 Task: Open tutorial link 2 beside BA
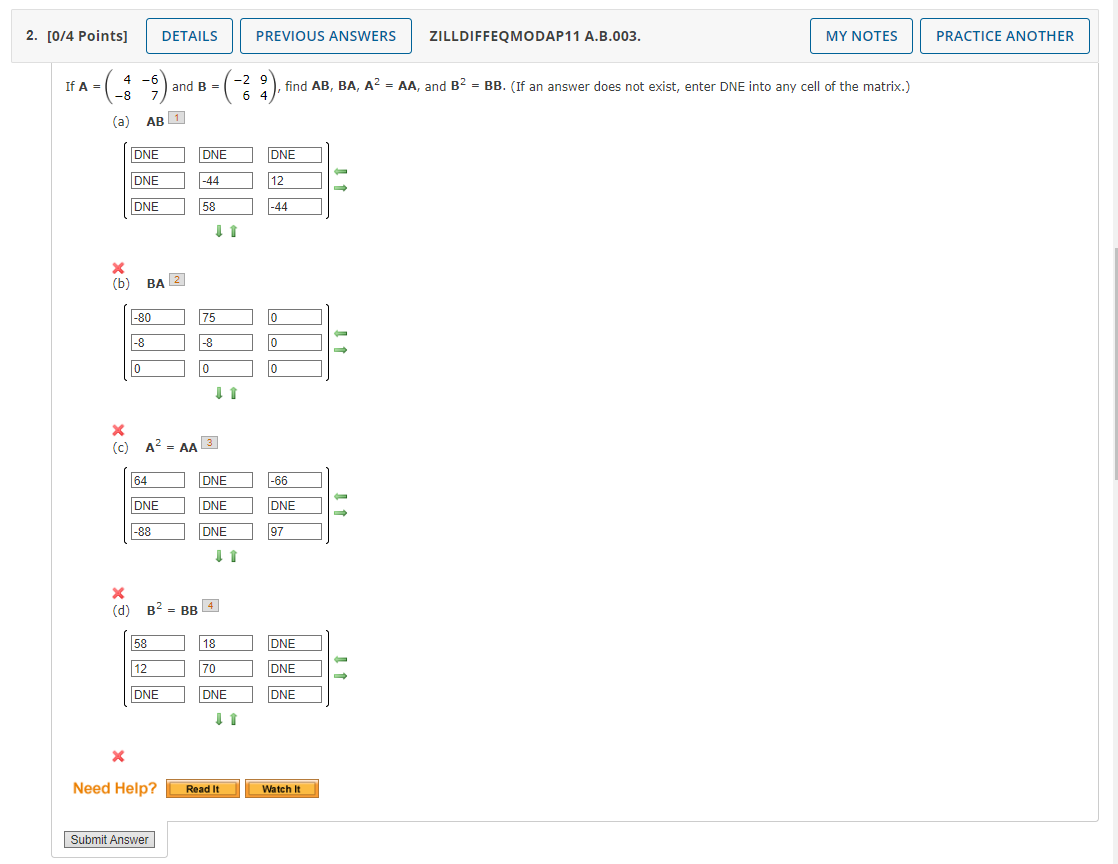(177, 279)
